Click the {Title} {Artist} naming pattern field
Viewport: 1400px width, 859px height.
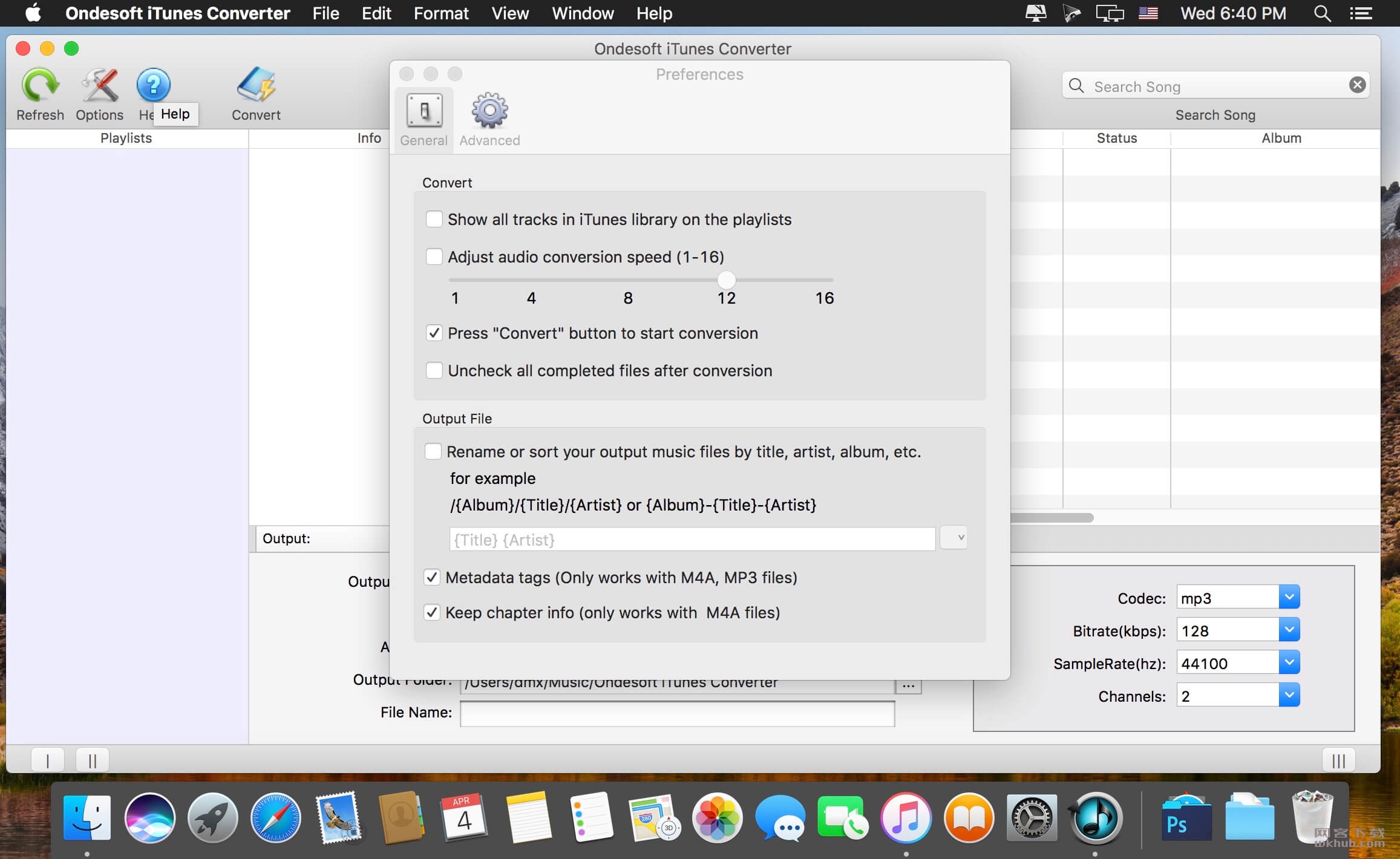tap(692, 539)
